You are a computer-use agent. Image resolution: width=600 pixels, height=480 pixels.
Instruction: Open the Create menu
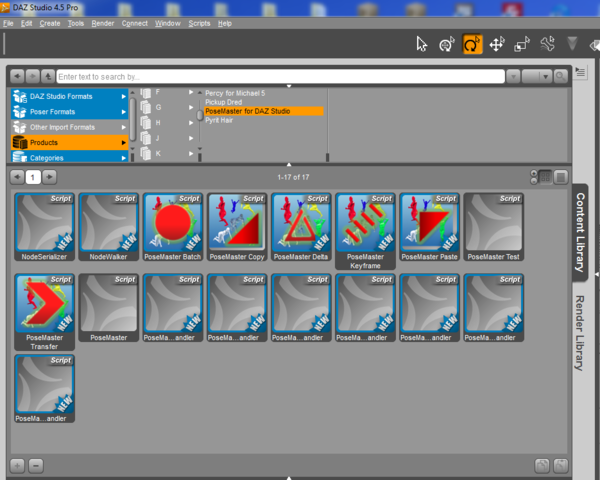tap(50, 23)
